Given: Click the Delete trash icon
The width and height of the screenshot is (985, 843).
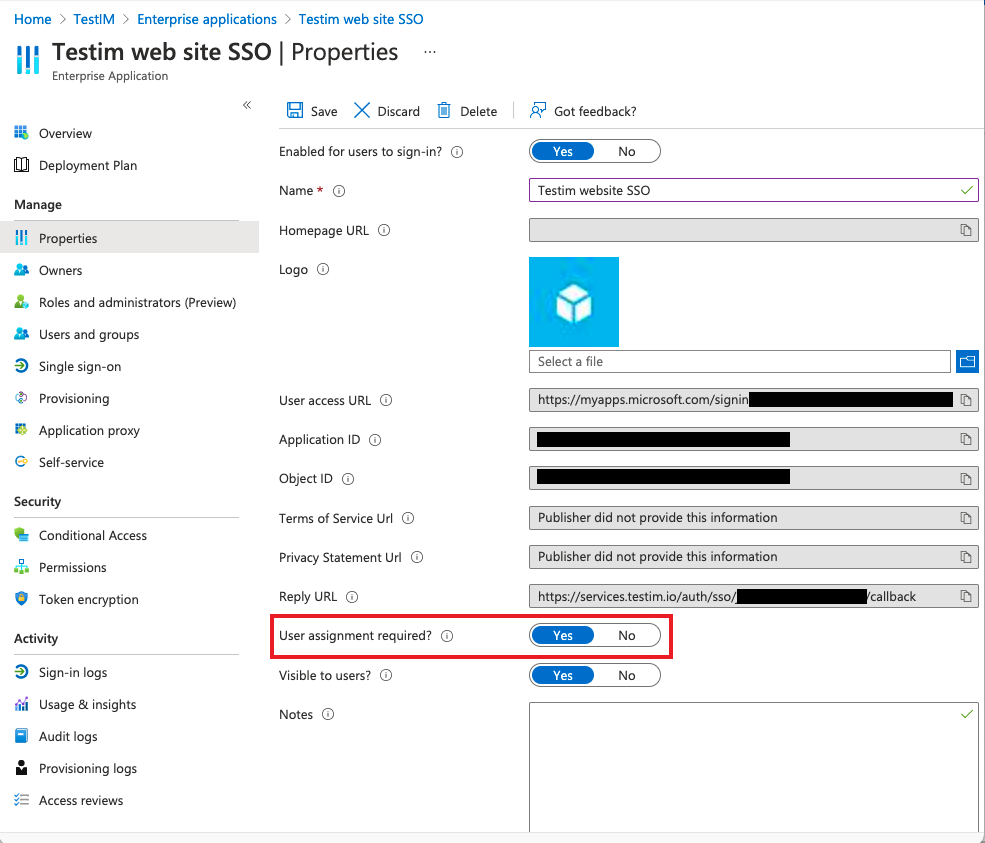Looking at the screenshot, I should point(444,111).
